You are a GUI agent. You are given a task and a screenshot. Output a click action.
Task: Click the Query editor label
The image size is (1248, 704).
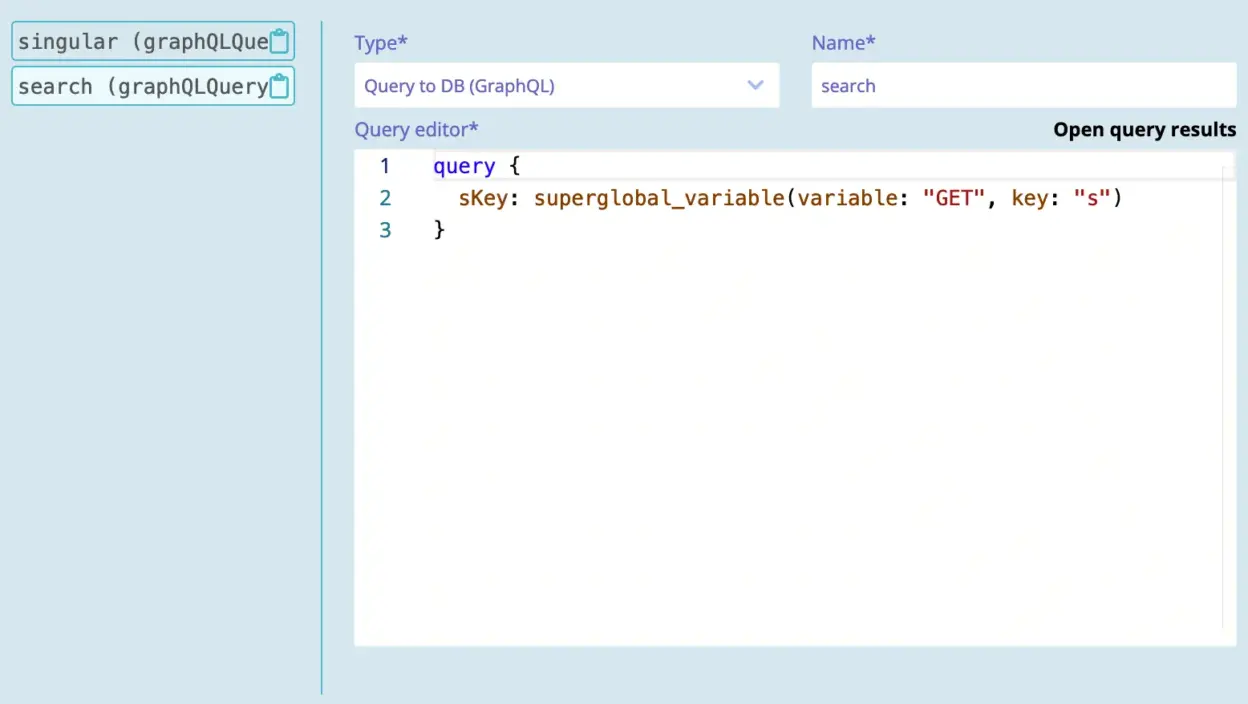(x=416, y=130)
